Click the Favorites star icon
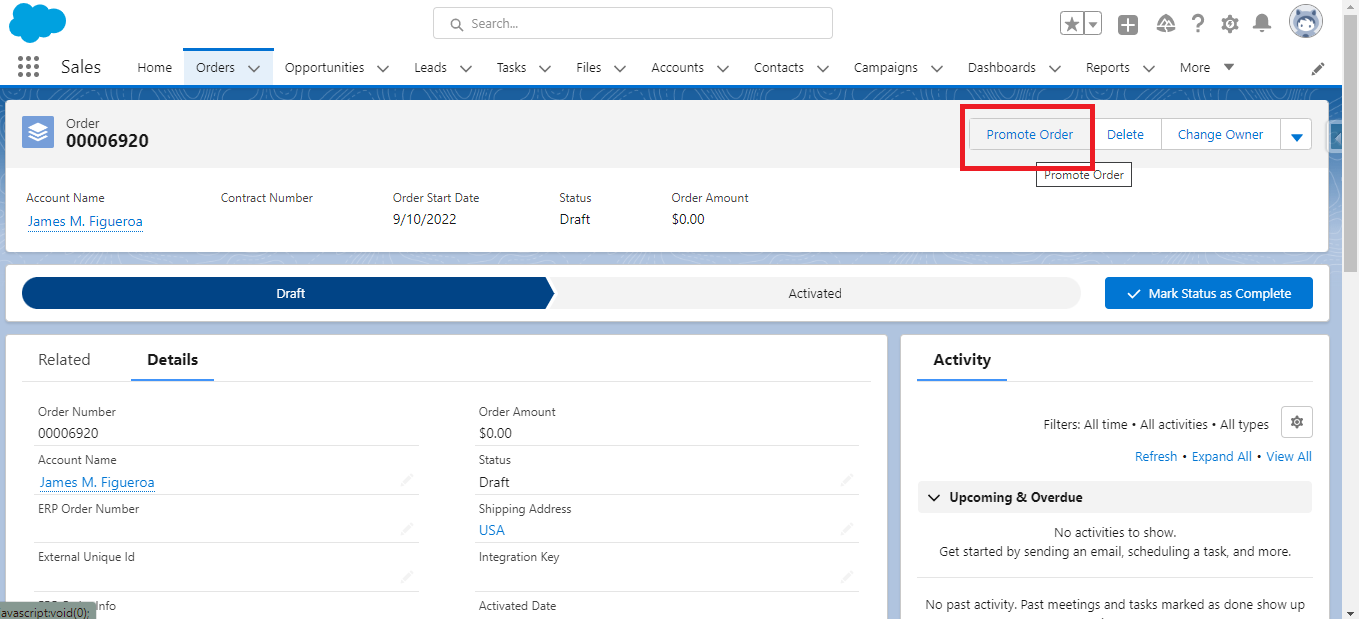Screen dimensions: 1370x620 1072,24
